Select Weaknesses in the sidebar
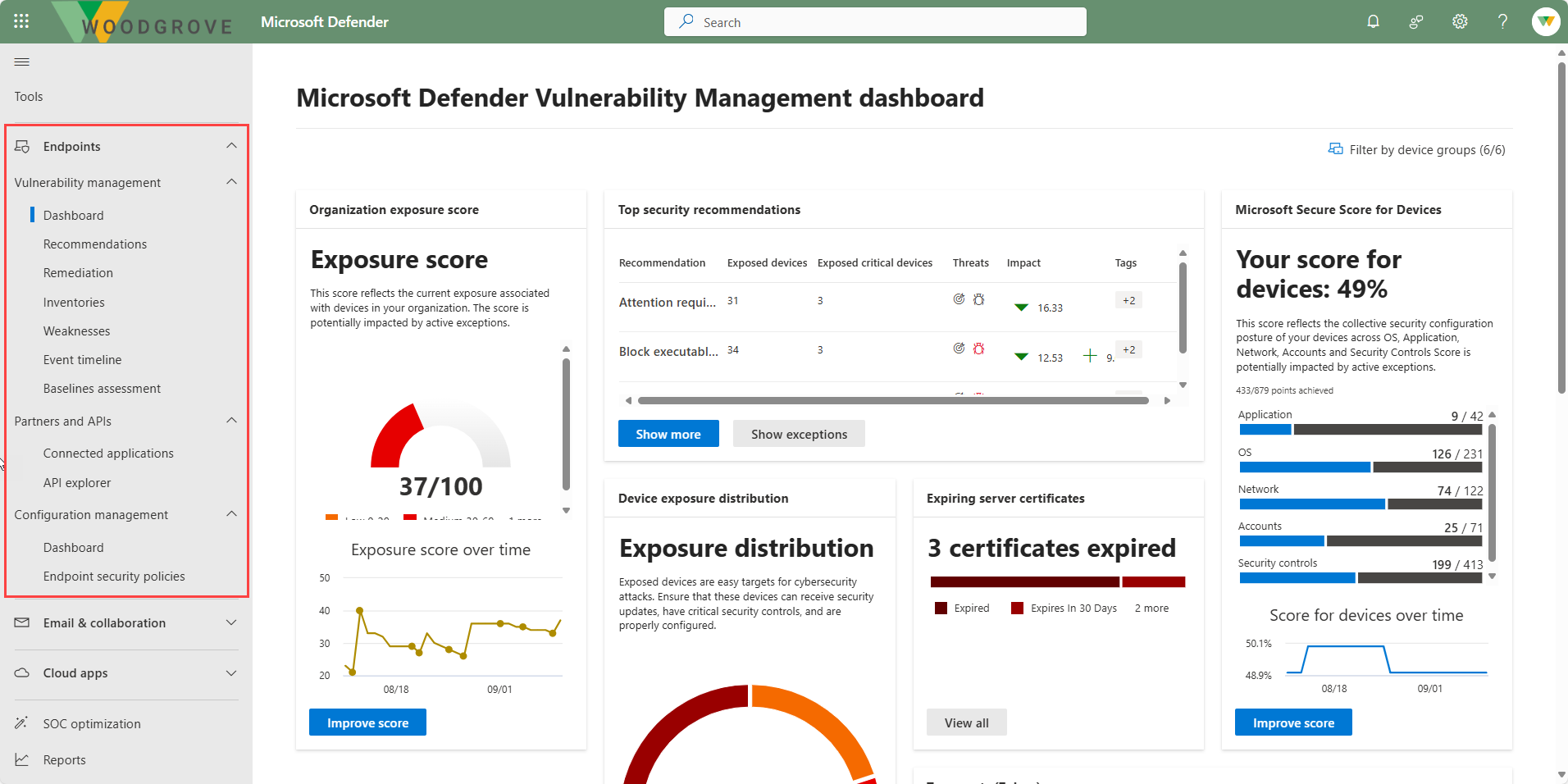Viewport: 1568px width, 784px height. pos(76,330)
